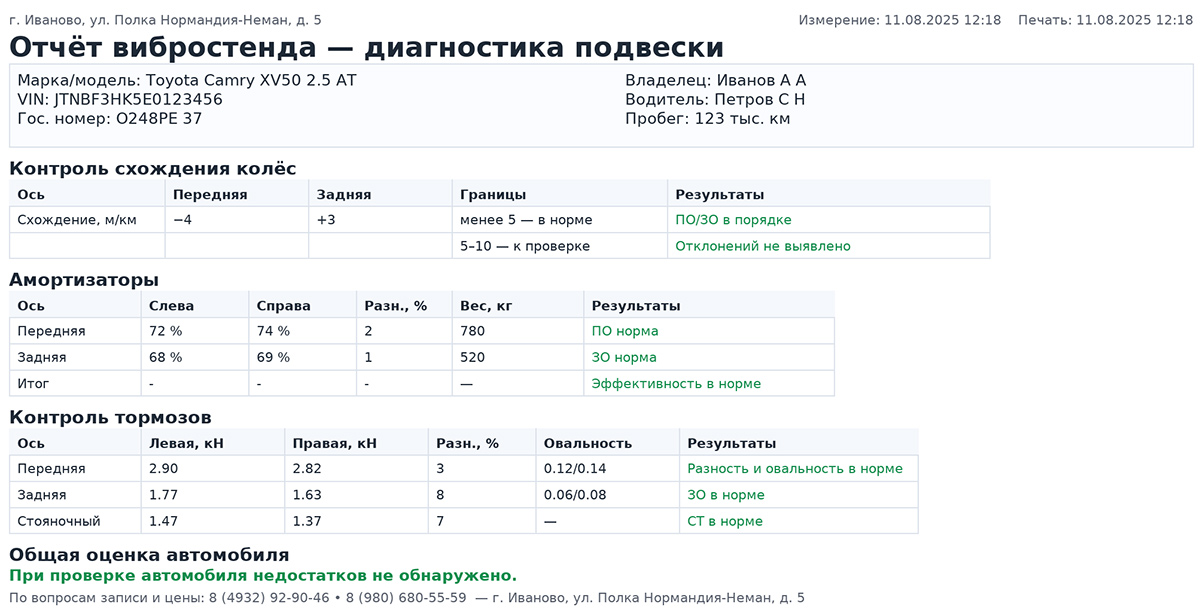Click the 'Амортизаторы' section heading
This screenshot has width=1200, height=616.
click(84, 280)
